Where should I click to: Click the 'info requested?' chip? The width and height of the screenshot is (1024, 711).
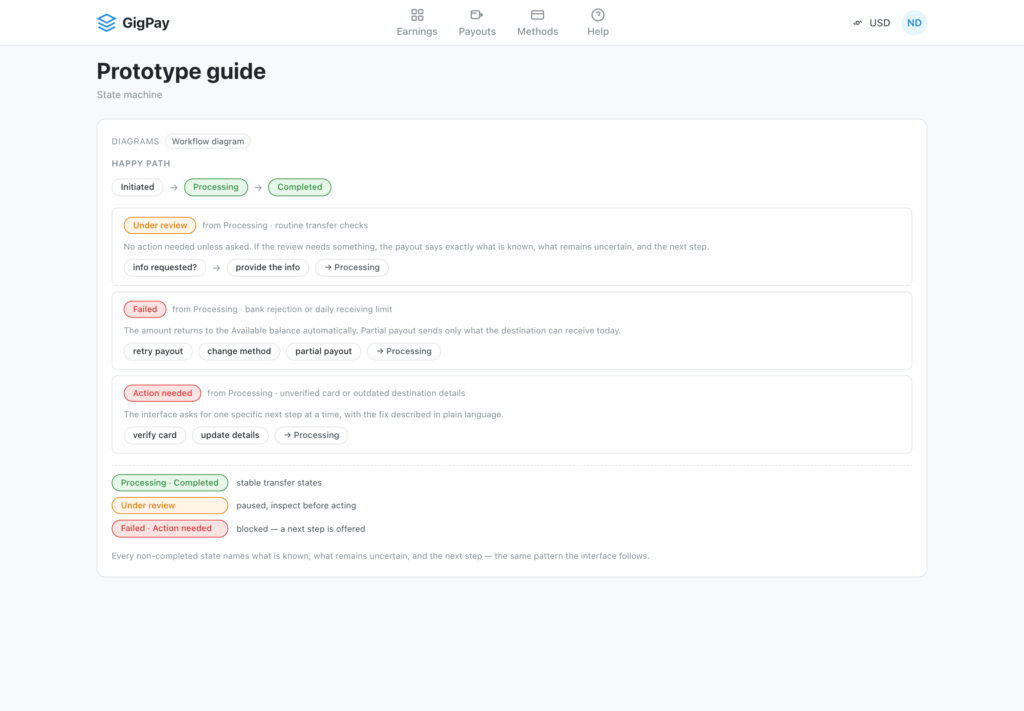coord(165,267)
